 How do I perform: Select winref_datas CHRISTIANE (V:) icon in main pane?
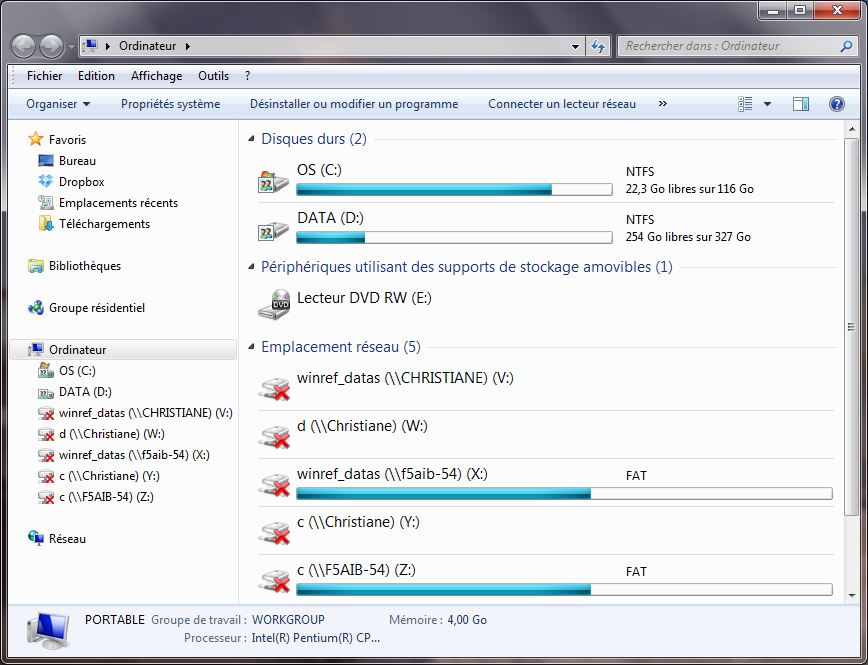point(275,388)
